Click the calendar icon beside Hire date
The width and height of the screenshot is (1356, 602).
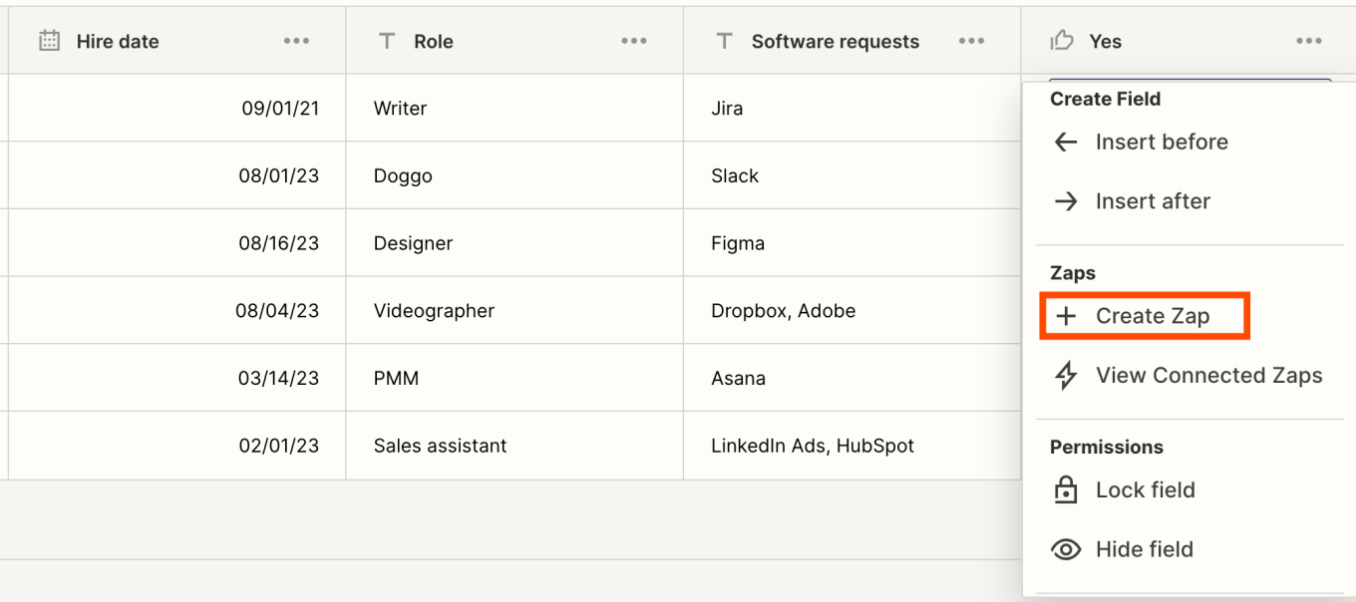point(49,41)
